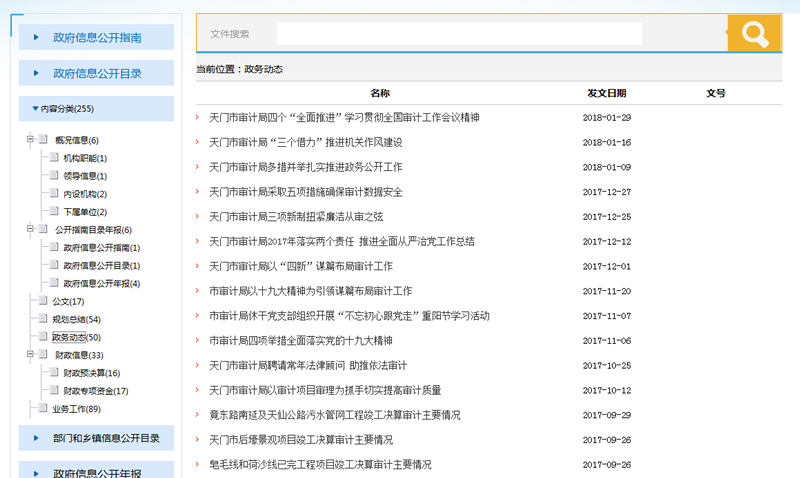Collapse the 公开指南目录年报(6) tree node
Screen dimensions: 800x478
30,230
